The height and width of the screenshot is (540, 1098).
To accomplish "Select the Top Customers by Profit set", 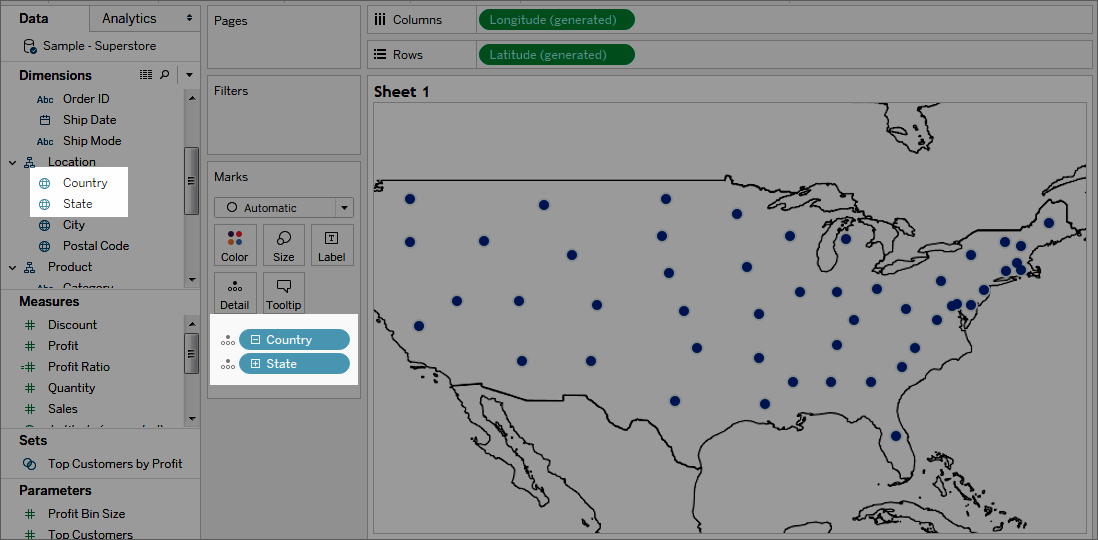I will coord(115,464).
